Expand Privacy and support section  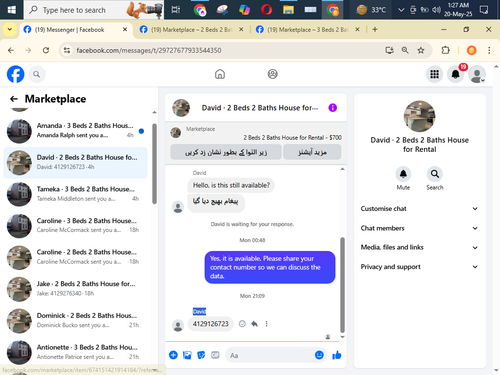click(x=419, y=267)
